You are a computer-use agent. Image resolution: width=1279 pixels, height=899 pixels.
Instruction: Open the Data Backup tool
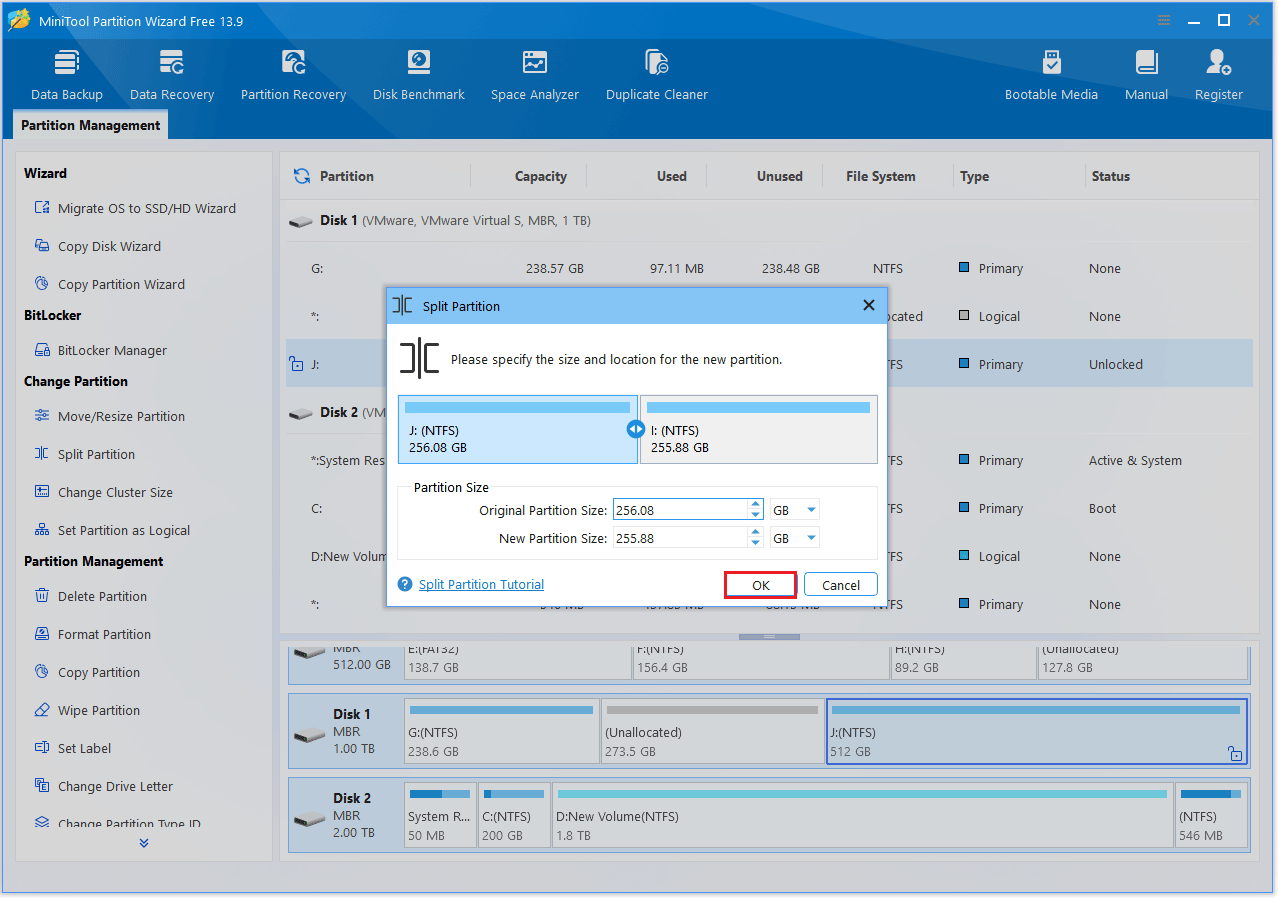[x=67, y=76]
